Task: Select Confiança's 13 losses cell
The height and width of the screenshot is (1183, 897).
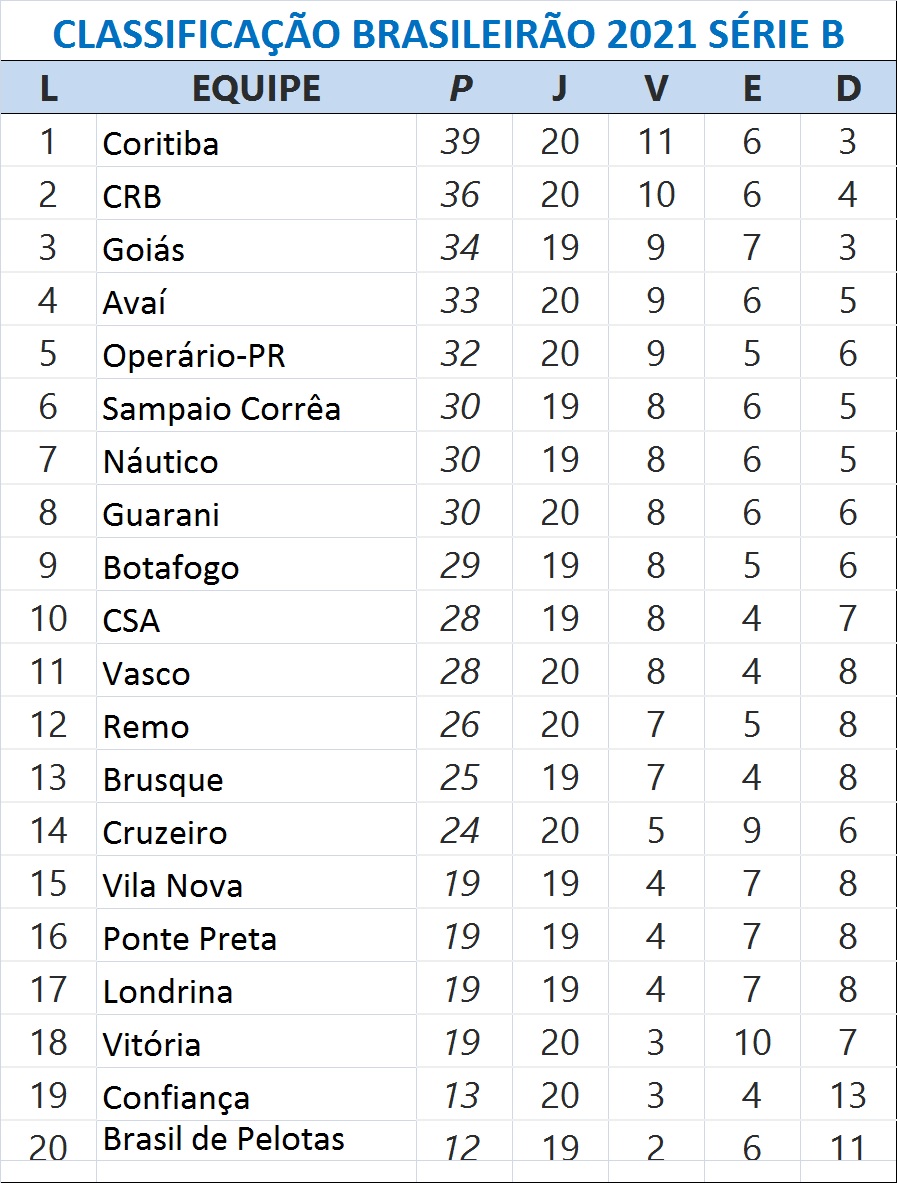Action: [848, 1096]
